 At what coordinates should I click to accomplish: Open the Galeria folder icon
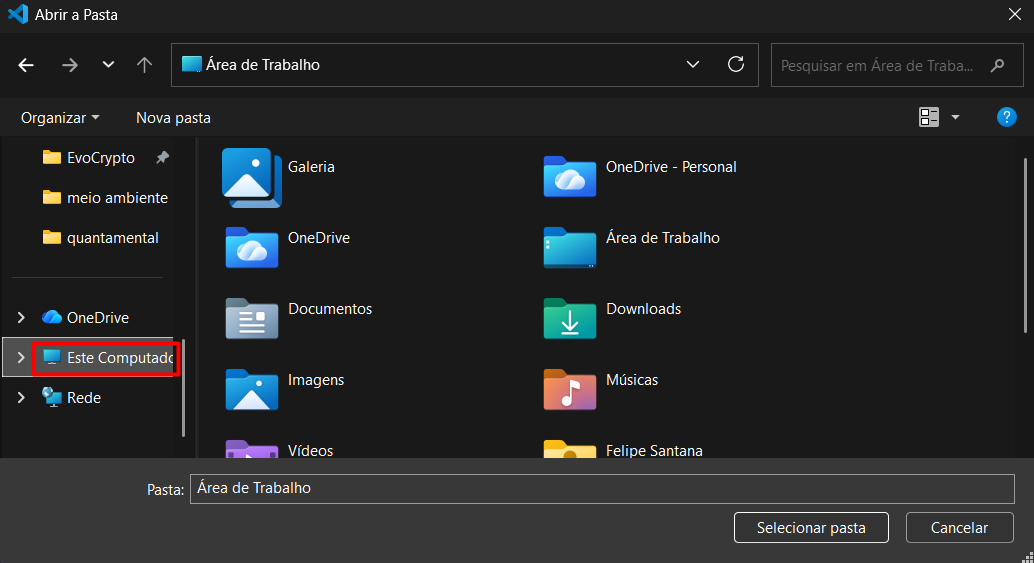(x=251, y=176)
